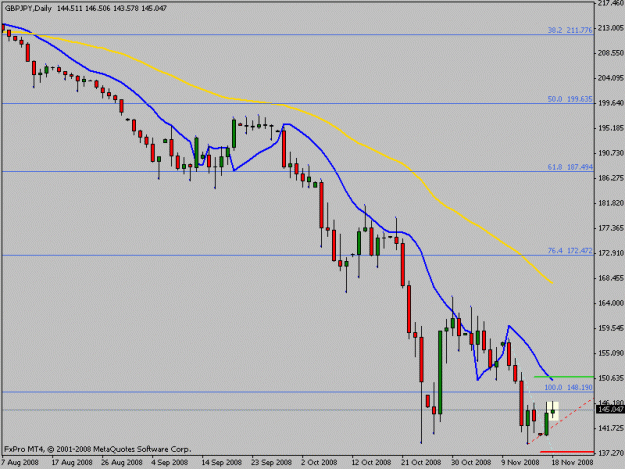This screenshot has width=625, height=469.
Task: Click the 30 Oct 2008 date label
Action: coord(471,463)
